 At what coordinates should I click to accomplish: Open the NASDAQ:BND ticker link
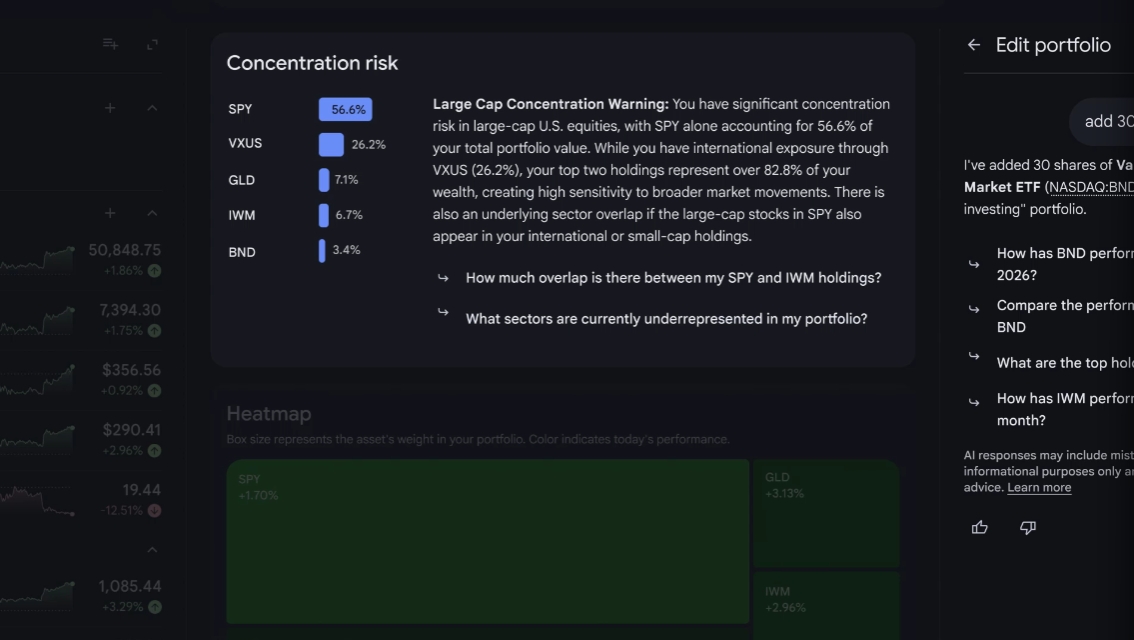(x=1091, y=187)
